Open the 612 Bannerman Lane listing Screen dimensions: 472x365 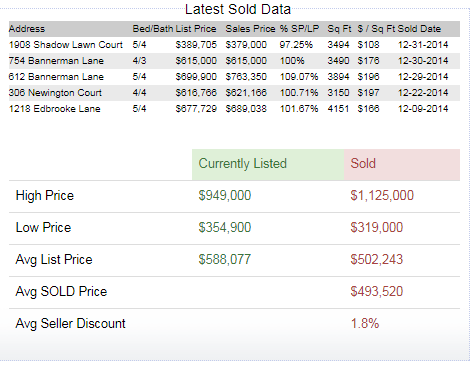[x=56, y=77]
